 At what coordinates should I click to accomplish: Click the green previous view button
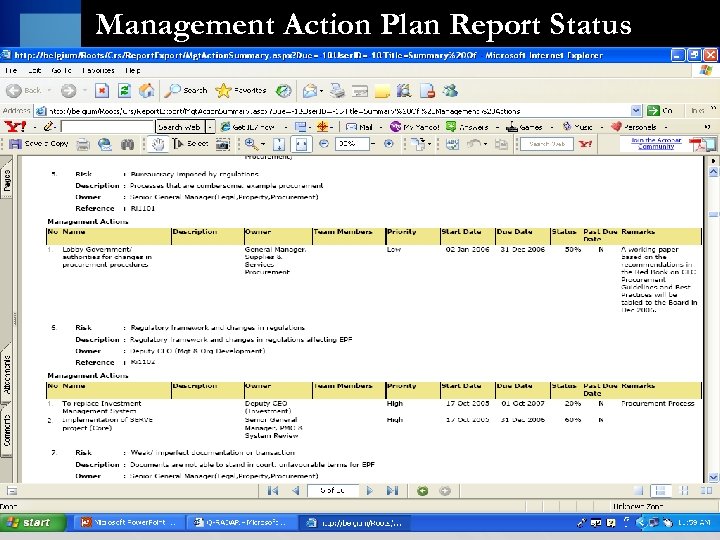click(422, 491)
